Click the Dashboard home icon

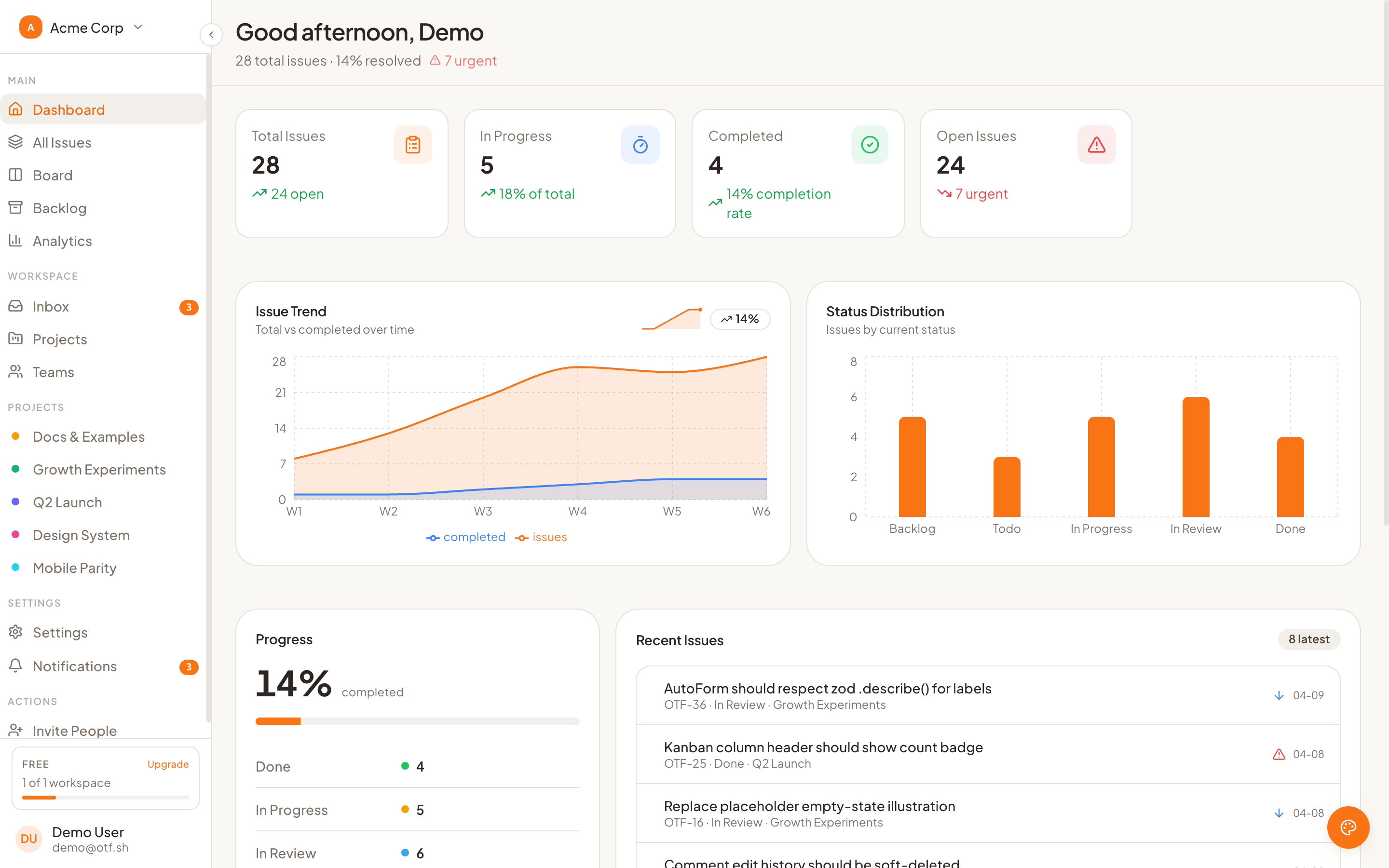coord(15,109)
